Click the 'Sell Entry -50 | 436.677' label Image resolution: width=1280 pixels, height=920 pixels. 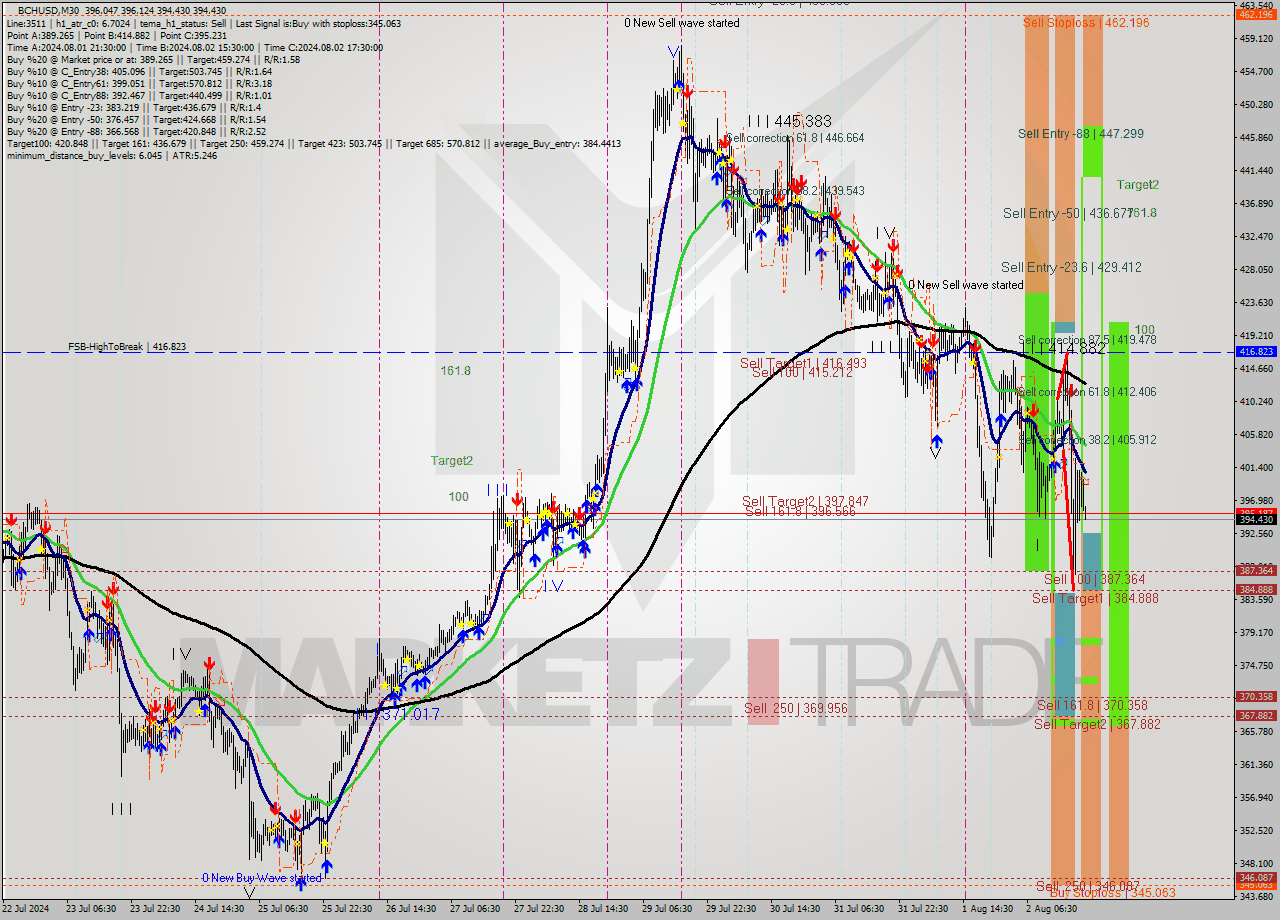pos(1068,213)
